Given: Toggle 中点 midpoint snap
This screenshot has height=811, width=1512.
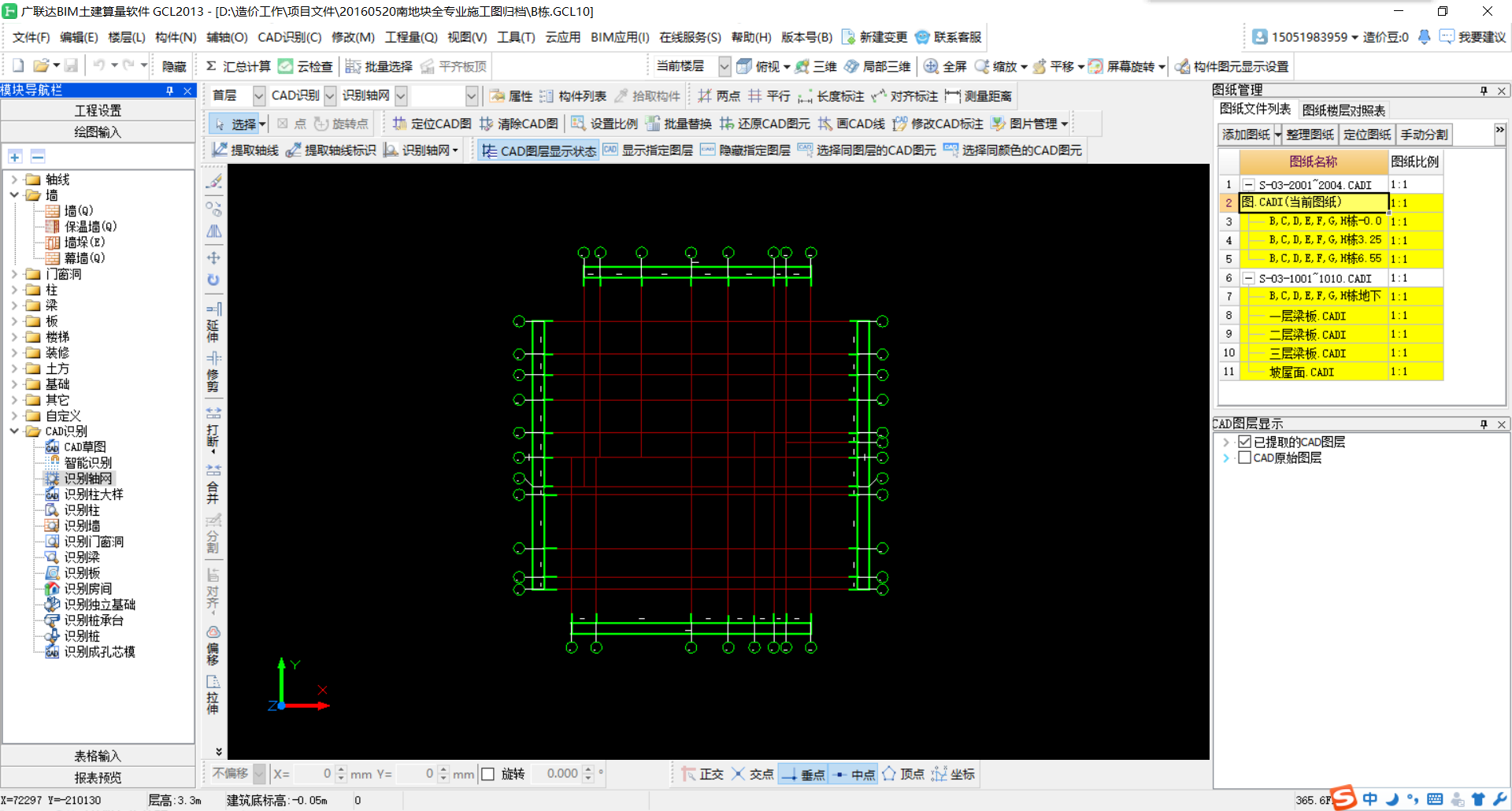Looking at the screenshot, I should click(x=854, y=774).
